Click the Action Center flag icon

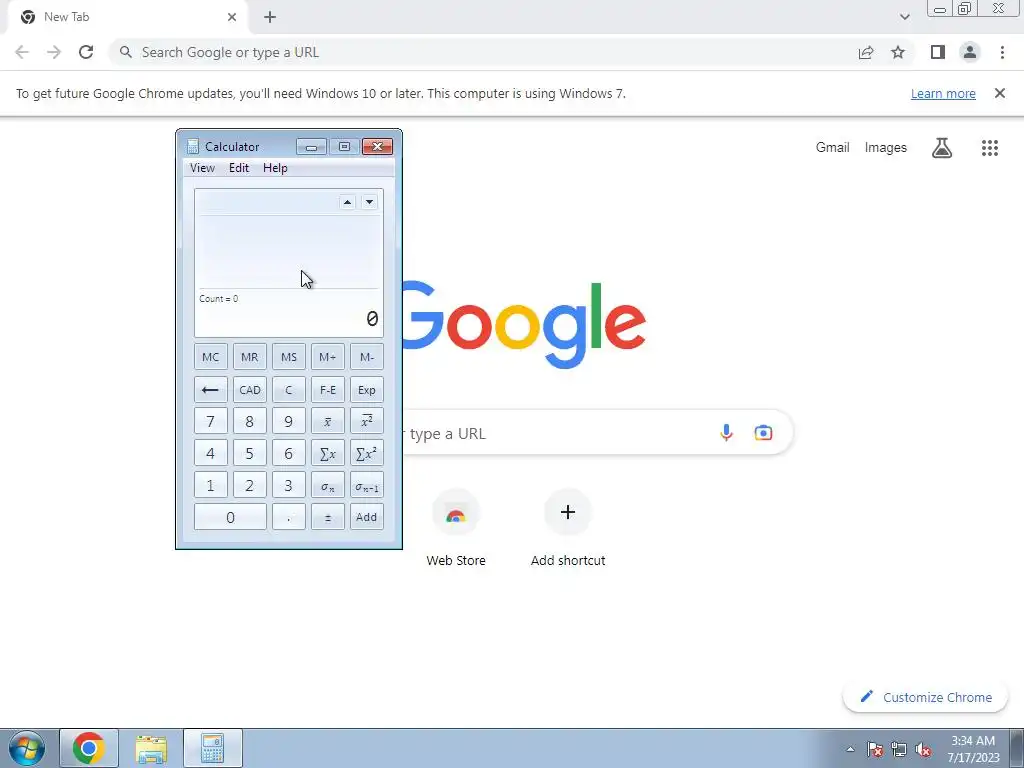point(875,749)
